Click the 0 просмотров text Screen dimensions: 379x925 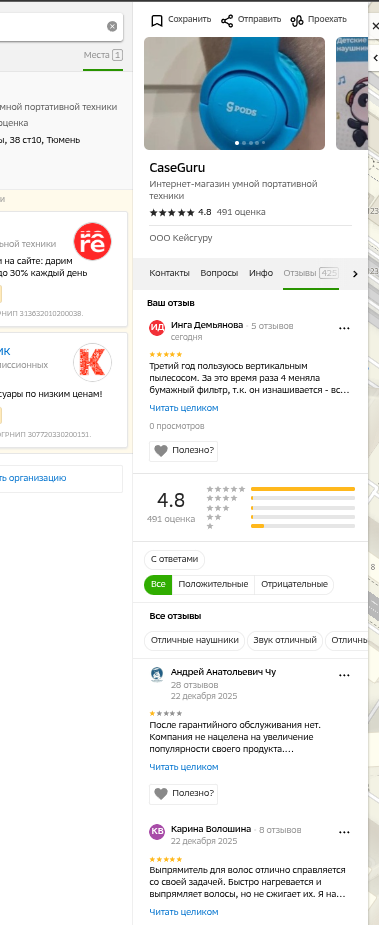(x=177, y=426)
